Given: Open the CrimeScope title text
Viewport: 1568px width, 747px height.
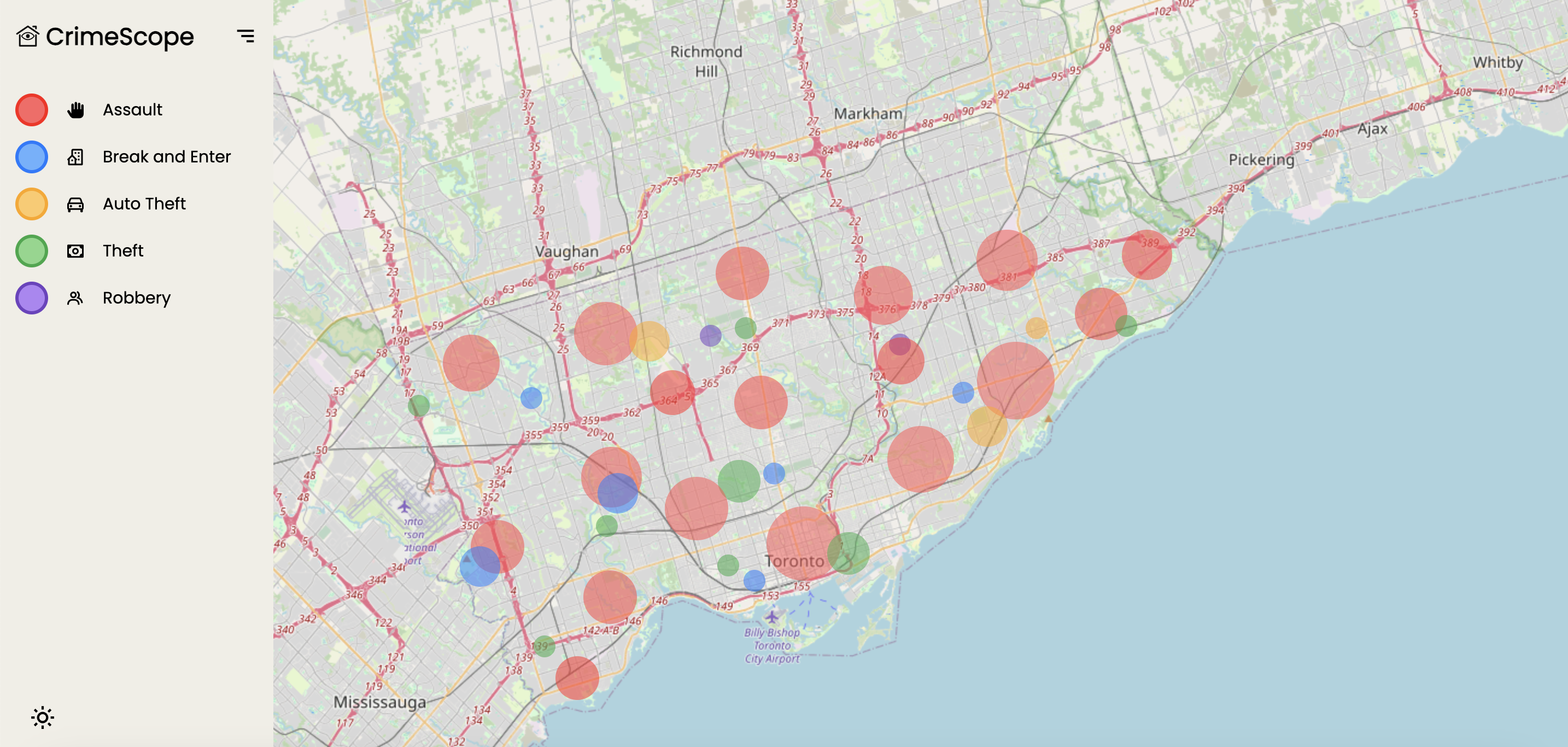Looking at the screenshot, I should point(120,37).
